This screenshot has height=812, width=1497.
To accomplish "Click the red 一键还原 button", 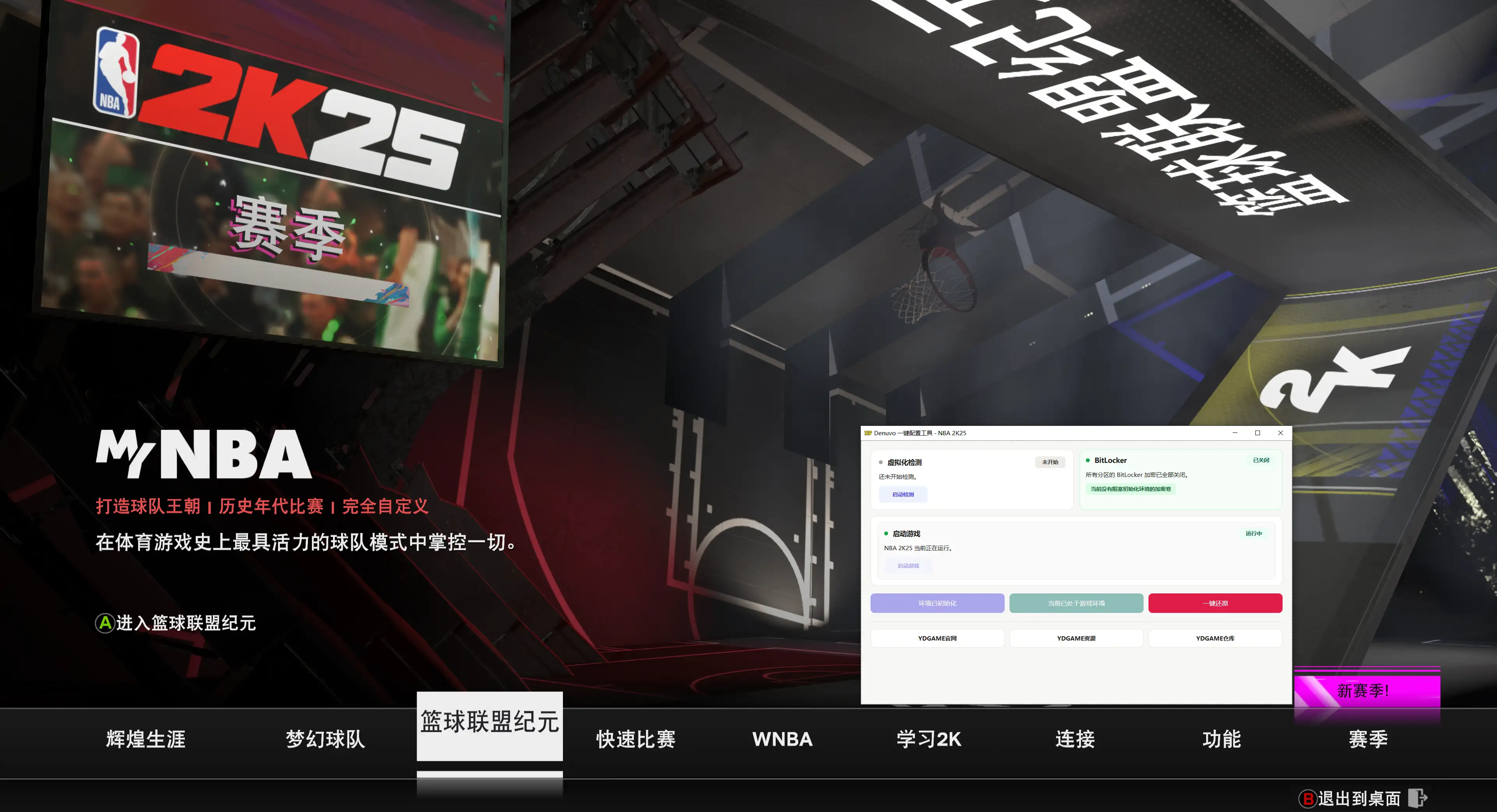I will (x=1215, y=603).
